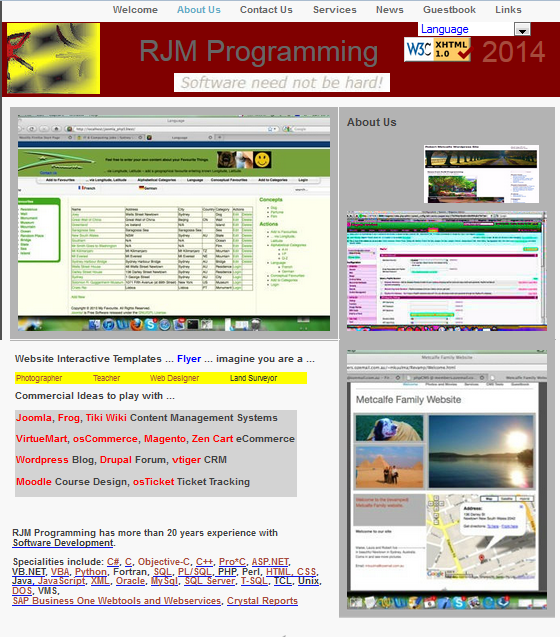Open the Tiki Wiki link

[106, 418]
